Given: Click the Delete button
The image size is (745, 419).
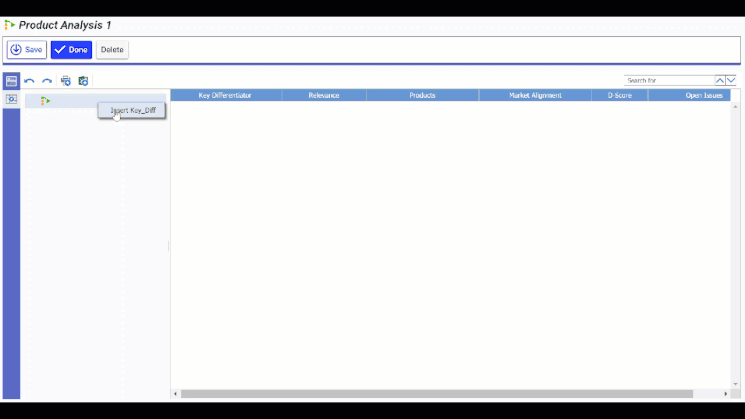Looking at the screenshot, I should (112, 50).
